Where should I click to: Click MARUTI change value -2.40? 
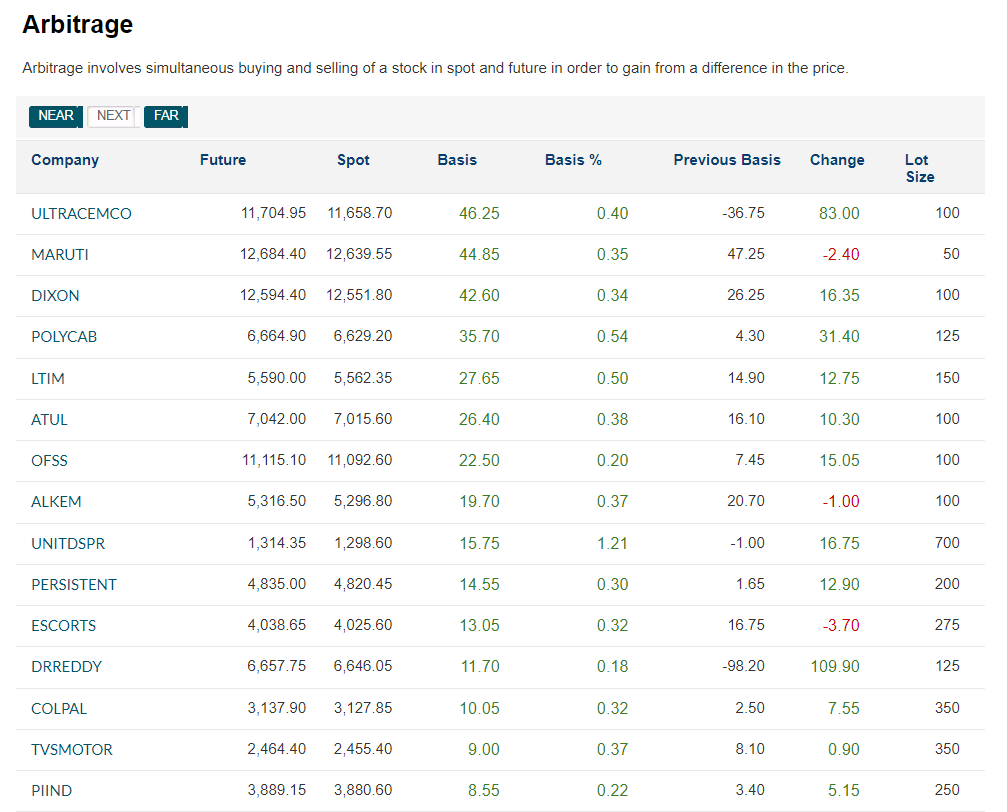tap(841, 254)
